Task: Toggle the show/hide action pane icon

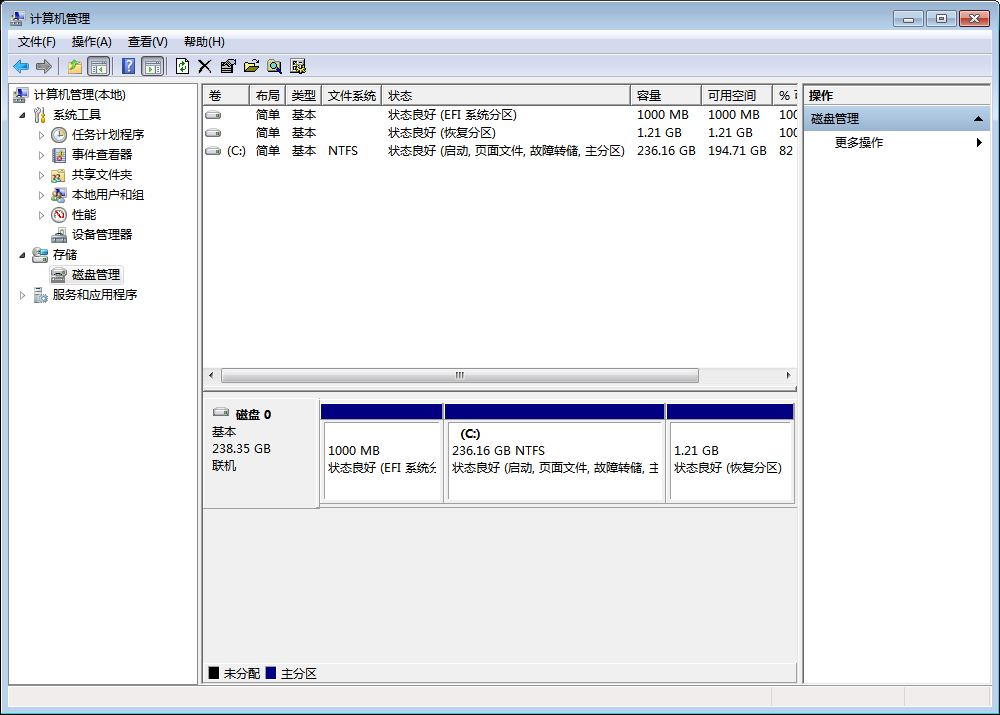Action: 152,66
